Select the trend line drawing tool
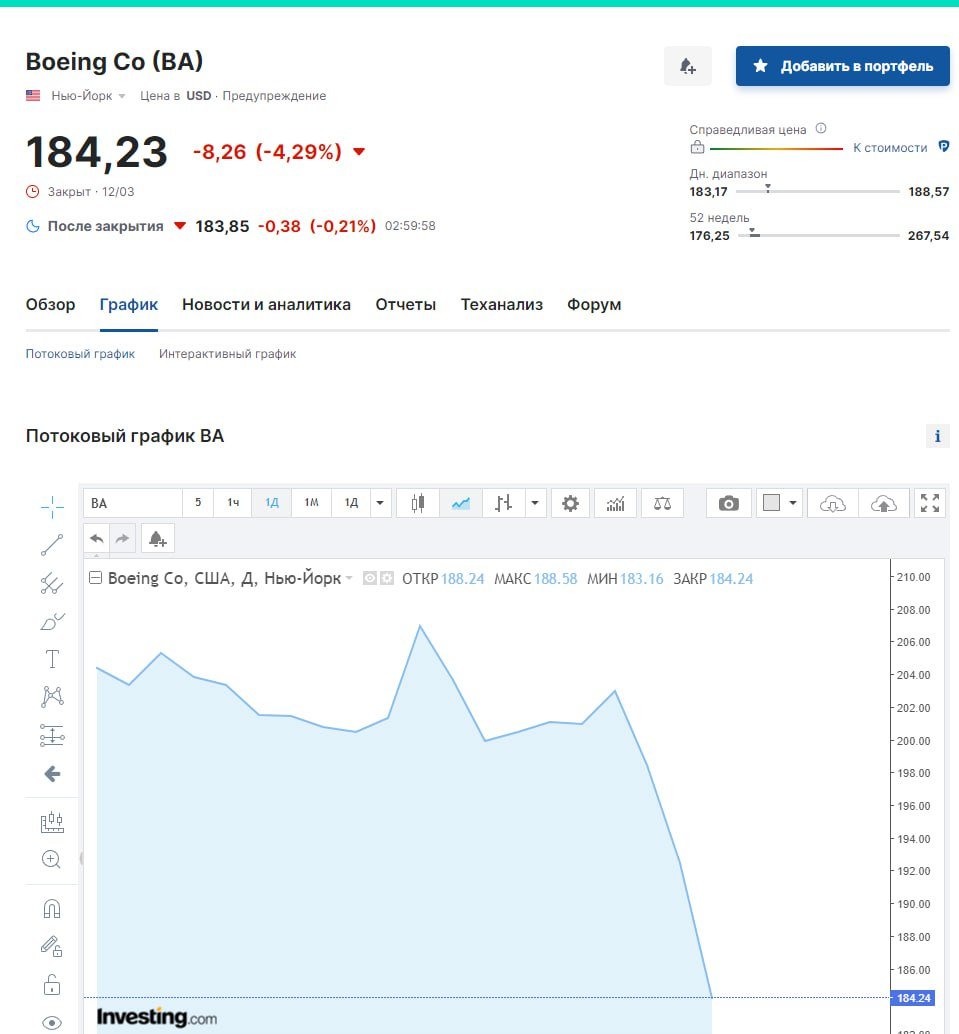 point(52,545)
